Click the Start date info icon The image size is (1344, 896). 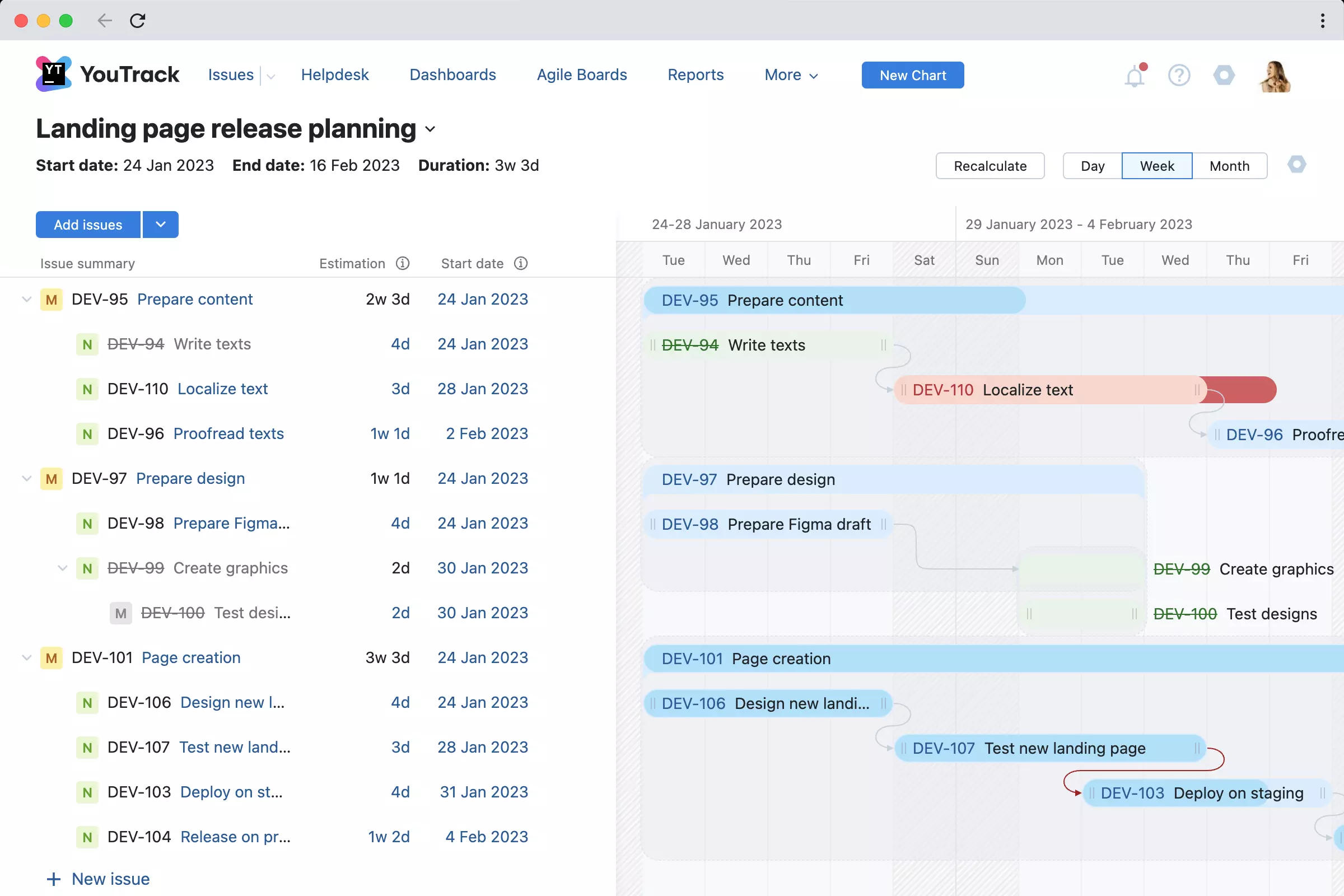521,263
